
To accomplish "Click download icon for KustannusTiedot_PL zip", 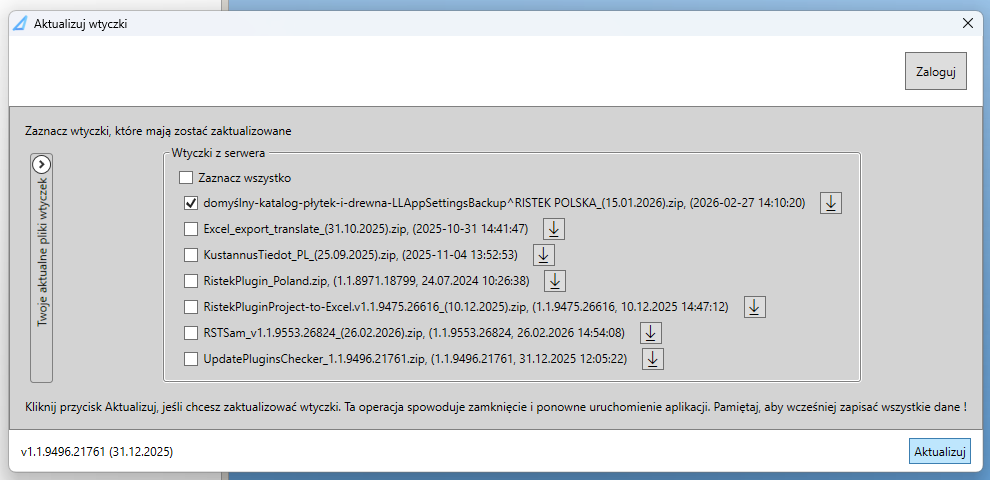I will pos(543,255).
